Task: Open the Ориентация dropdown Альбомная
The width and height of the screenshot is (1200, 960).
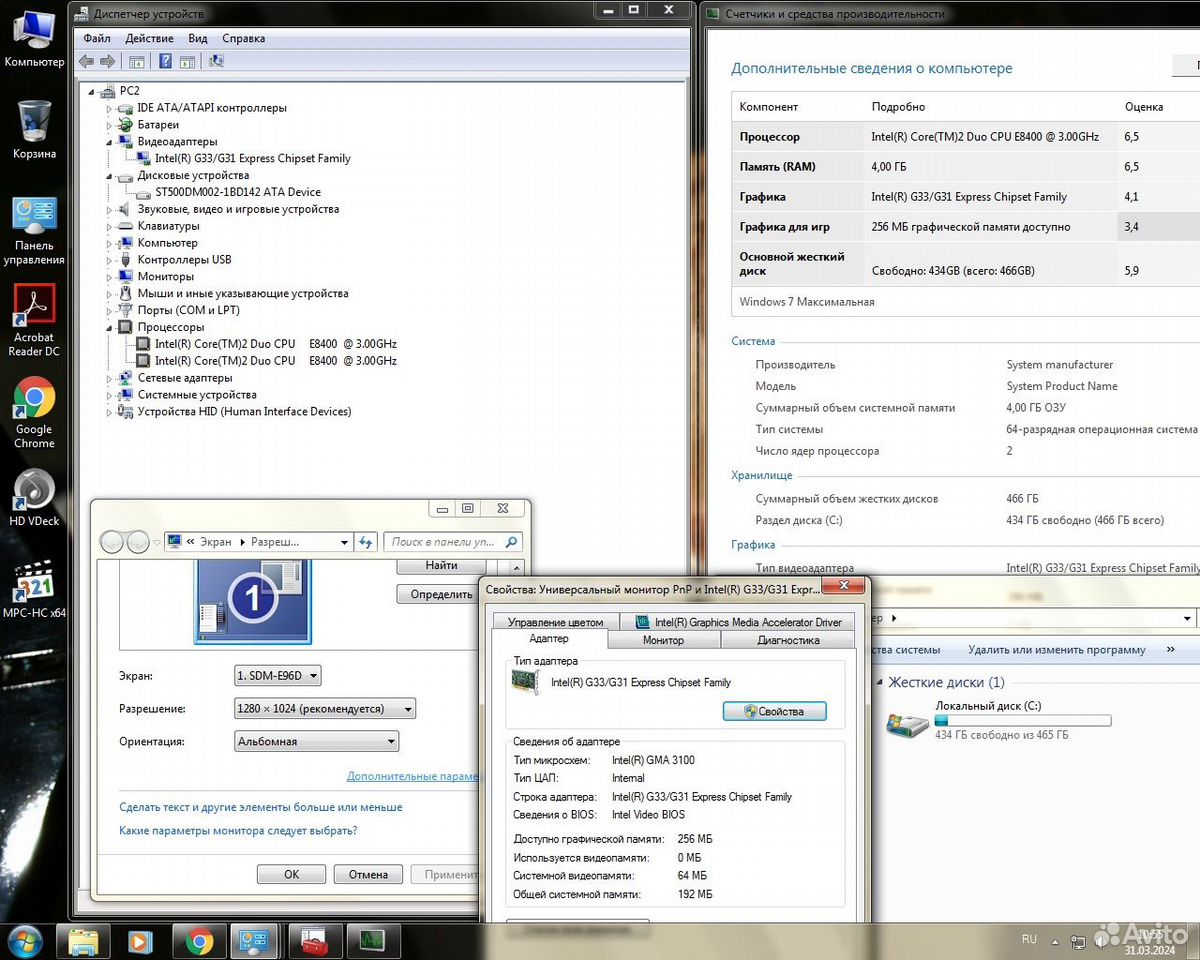Action: pyautogui.click(x=316, y=742)
